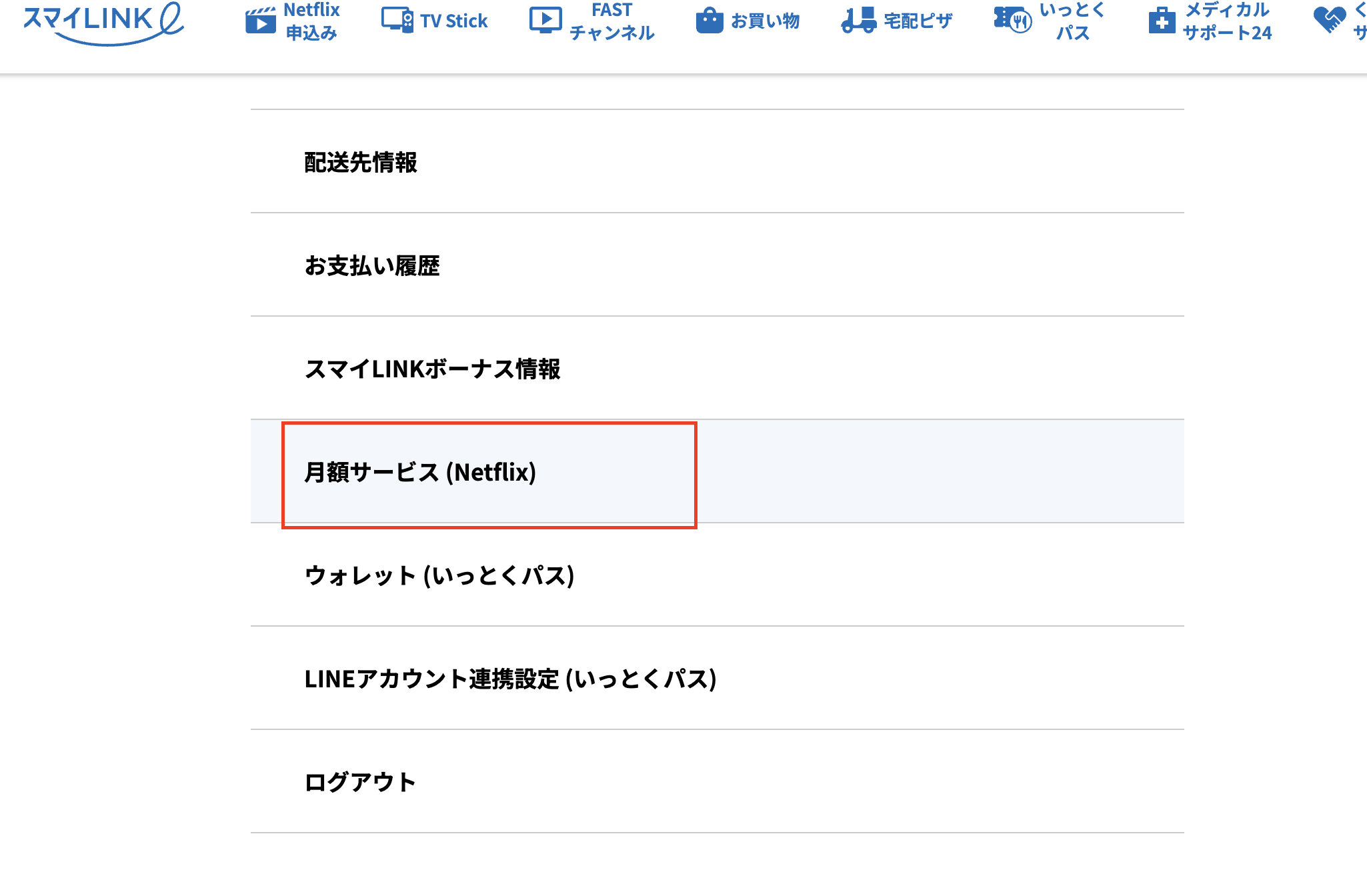
Task: Select 配送先情報 menu item
Action: point(361,162)
